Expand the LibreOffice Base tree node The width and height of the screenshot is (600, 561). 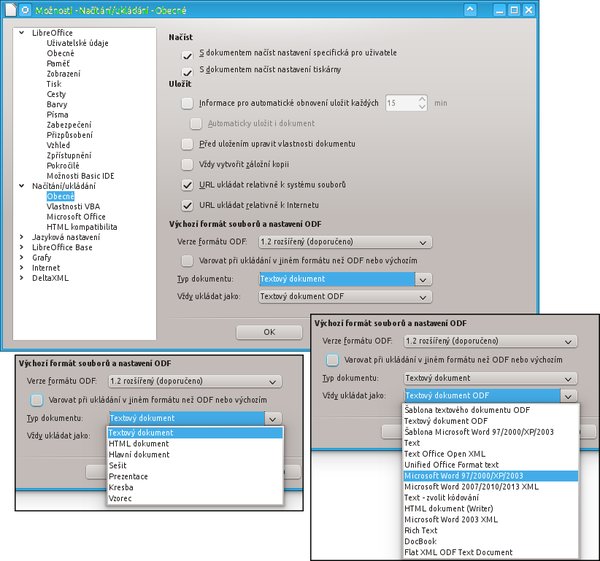(22, 247)
